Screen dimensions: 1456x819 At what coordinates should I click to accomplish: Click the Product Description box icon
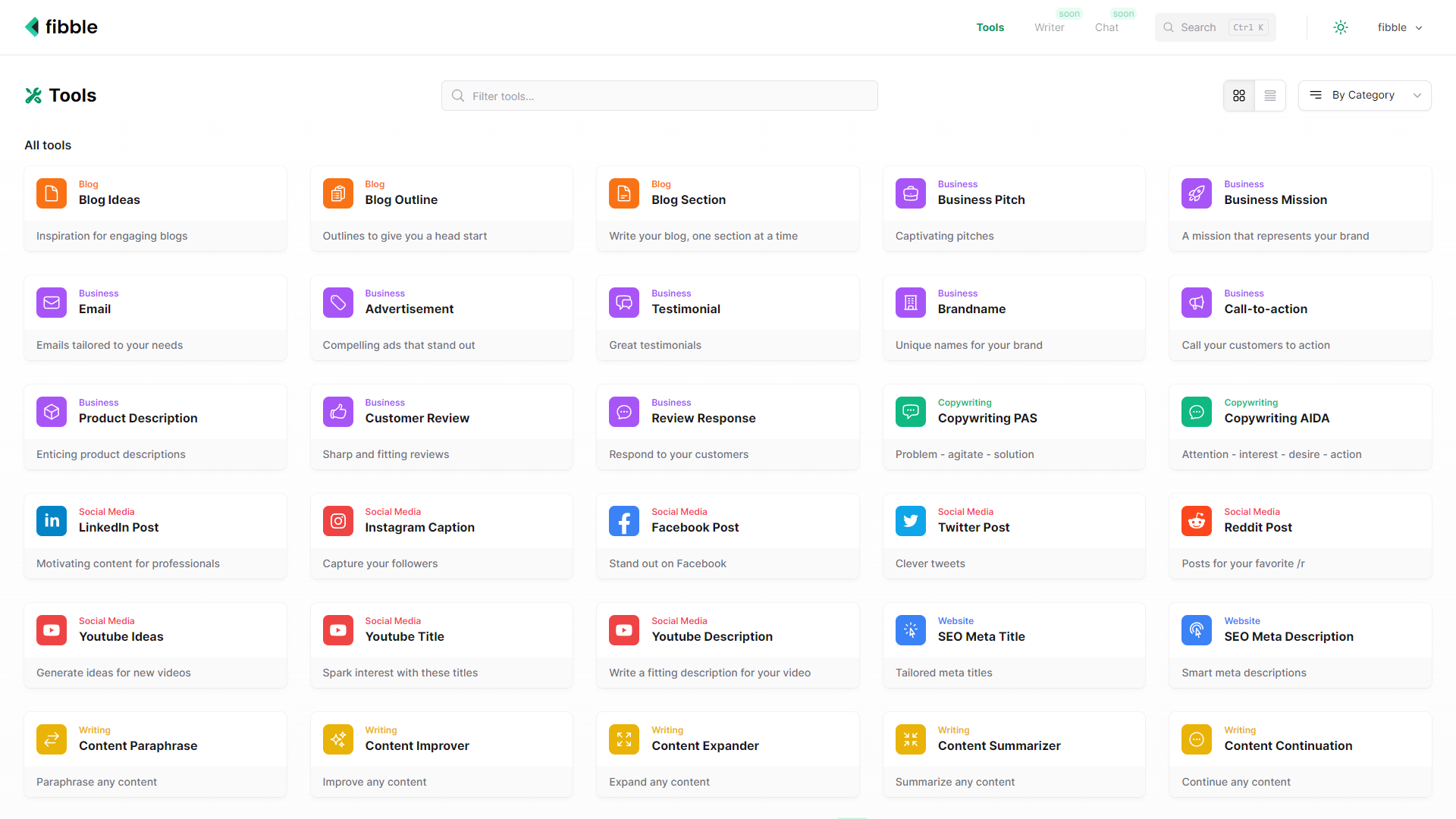click(x=52, y=412)
